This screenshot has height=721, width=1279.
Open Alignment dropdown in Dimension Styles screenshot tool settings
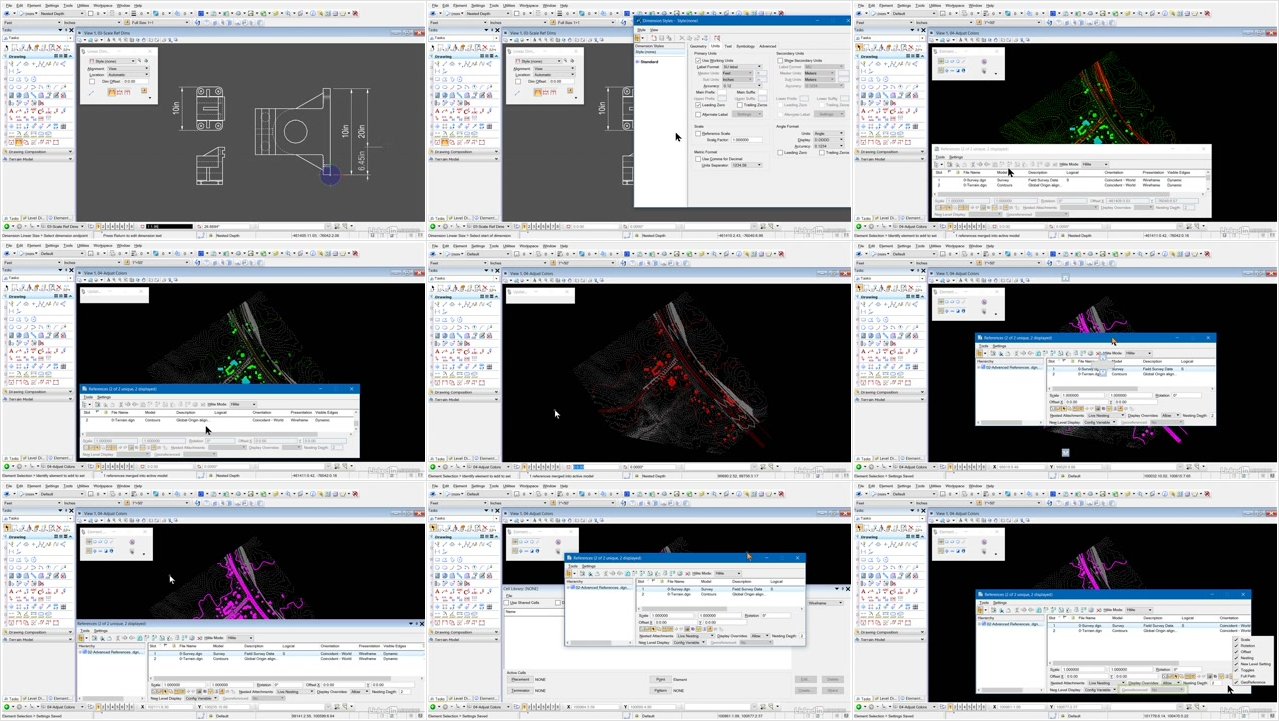(x=554, y=68)
